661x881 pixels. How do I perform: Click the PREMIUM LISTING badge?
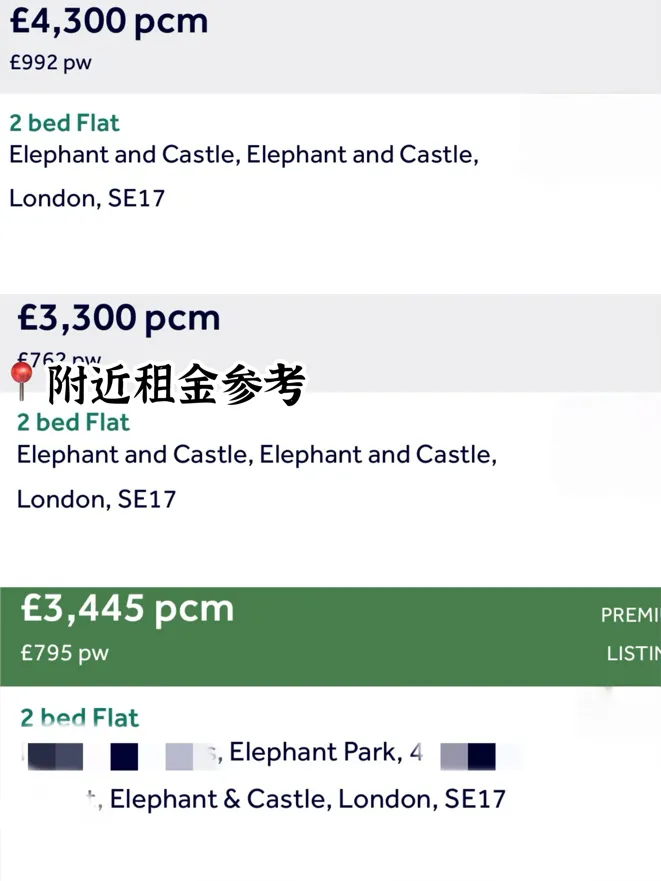click(631, 634)
